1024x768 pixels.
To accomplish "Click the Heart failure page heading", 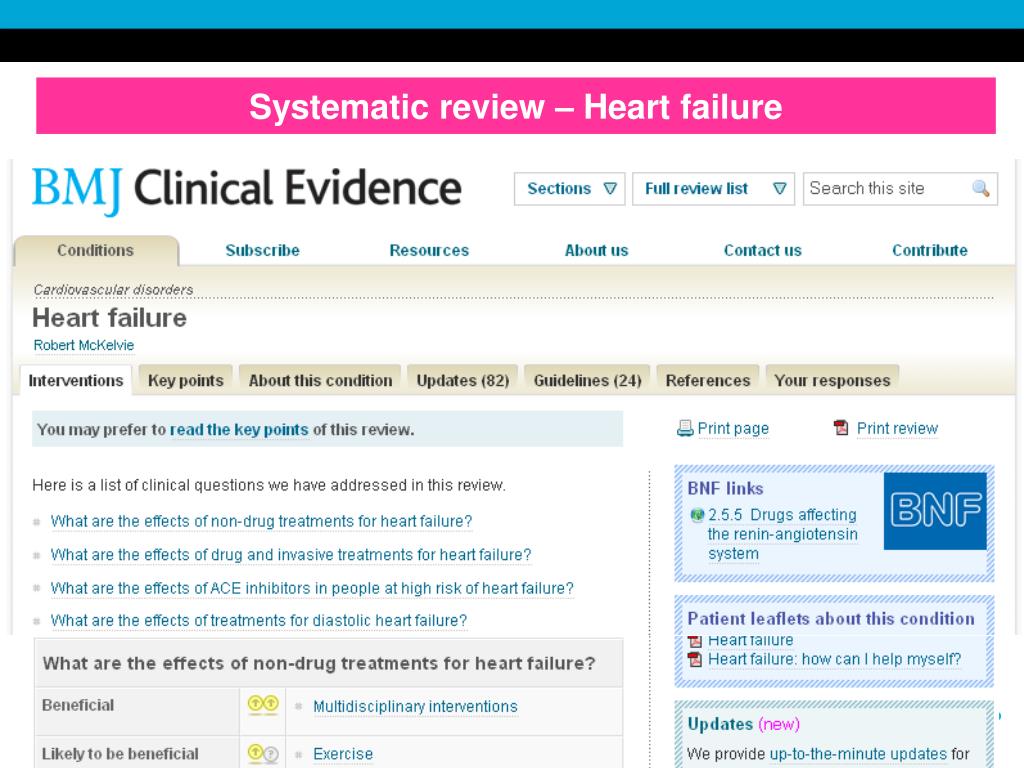I will [110, 318].
